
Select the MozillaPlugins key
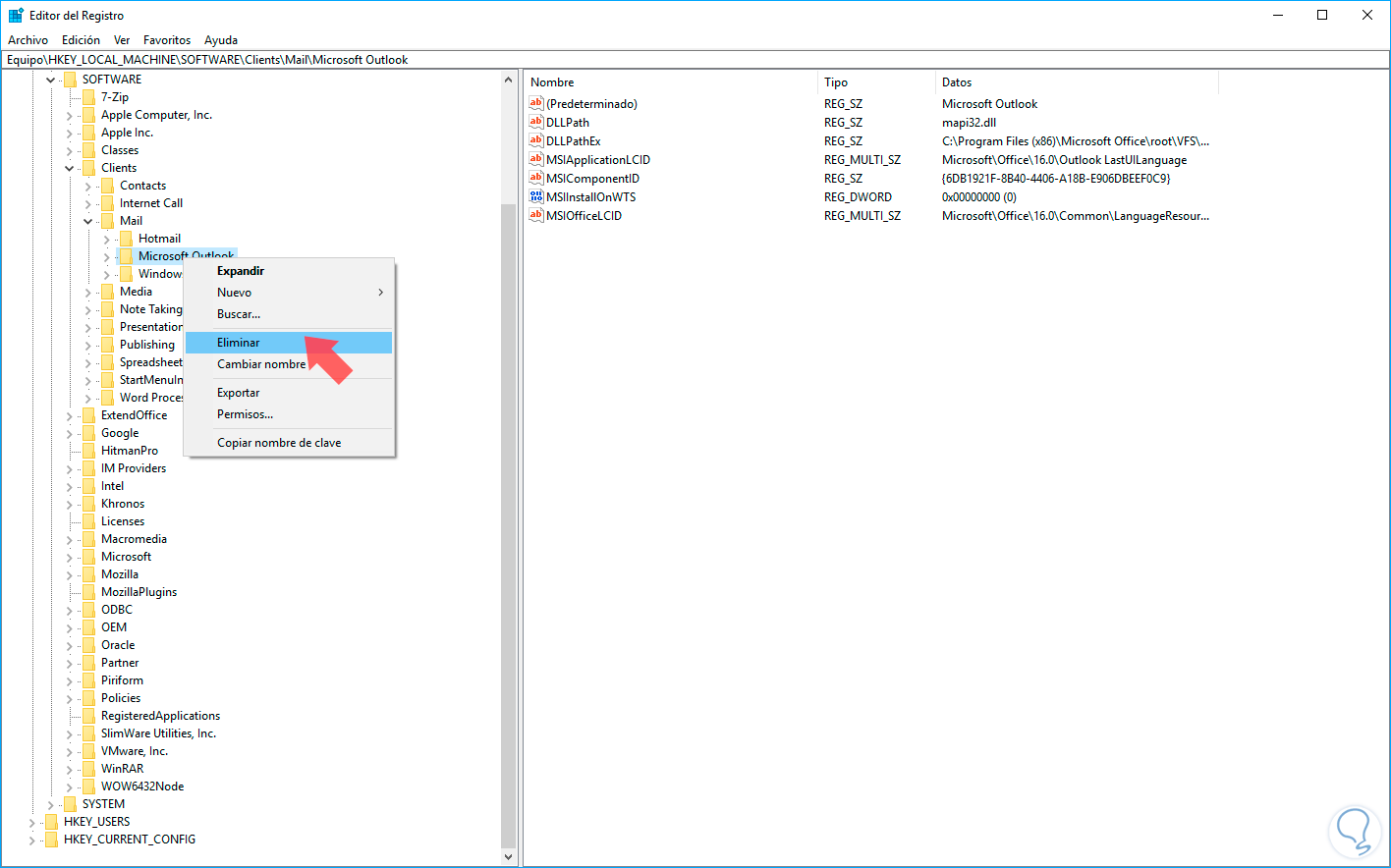click(139, 592)
